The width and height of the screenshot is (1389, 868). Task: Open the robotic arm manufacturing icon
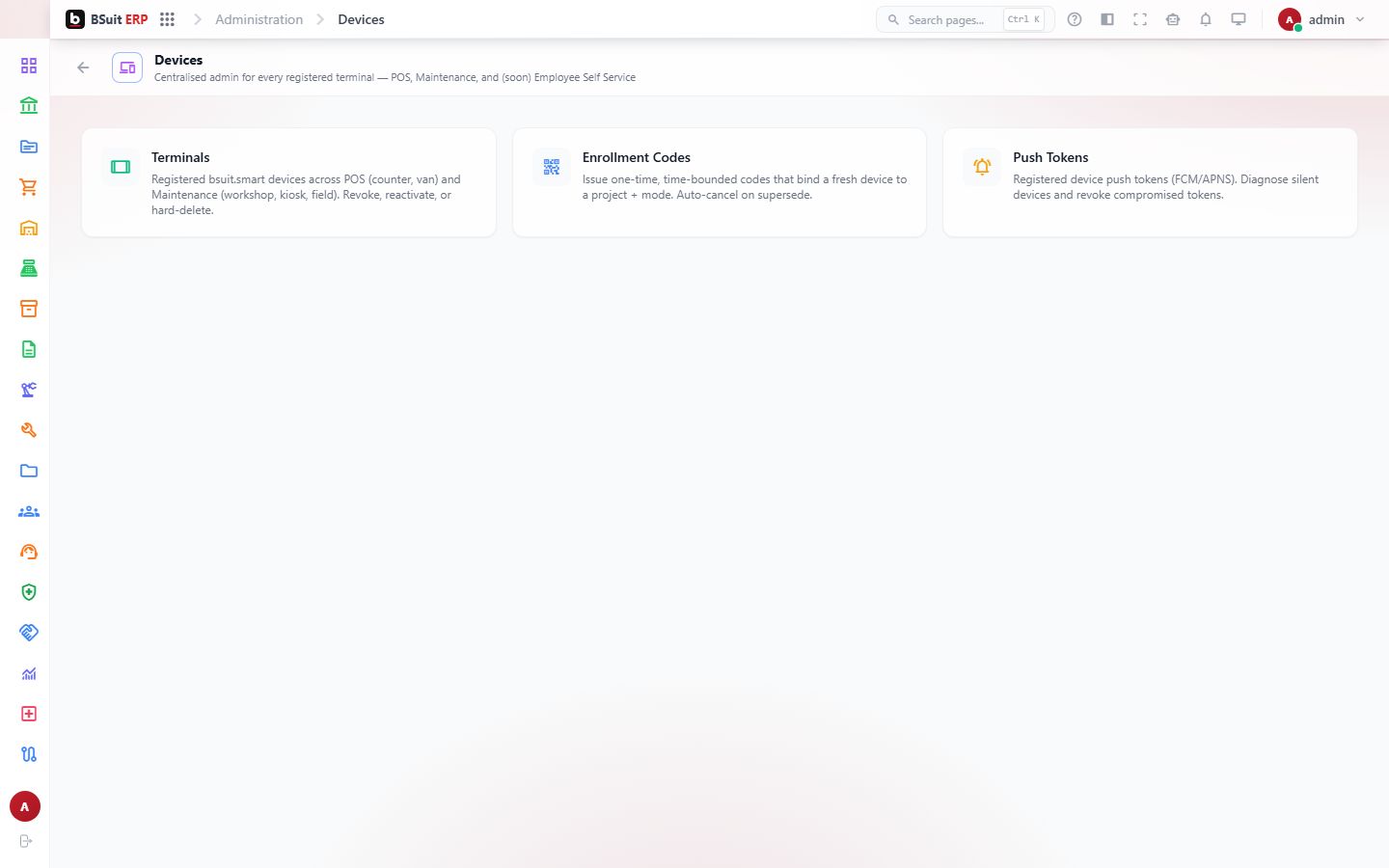click(x=29, y=390)
